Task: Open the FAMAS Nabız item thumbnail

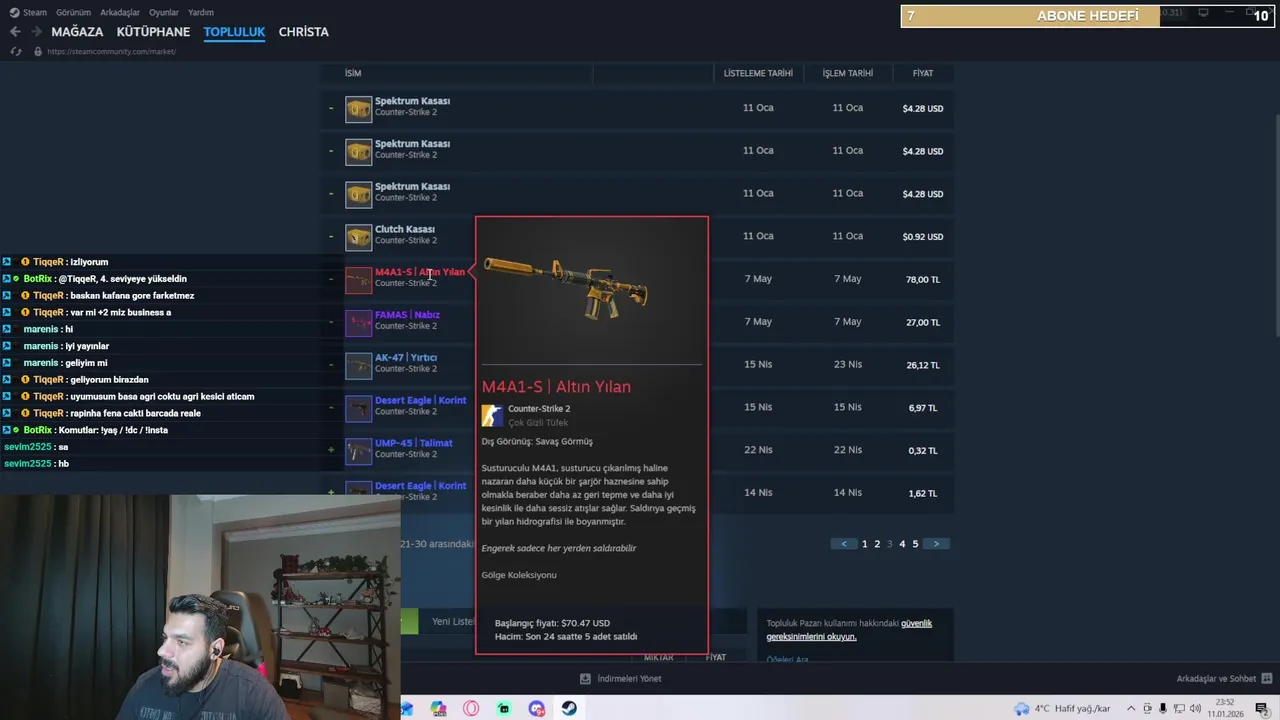Action: click(x=358, y=322)
